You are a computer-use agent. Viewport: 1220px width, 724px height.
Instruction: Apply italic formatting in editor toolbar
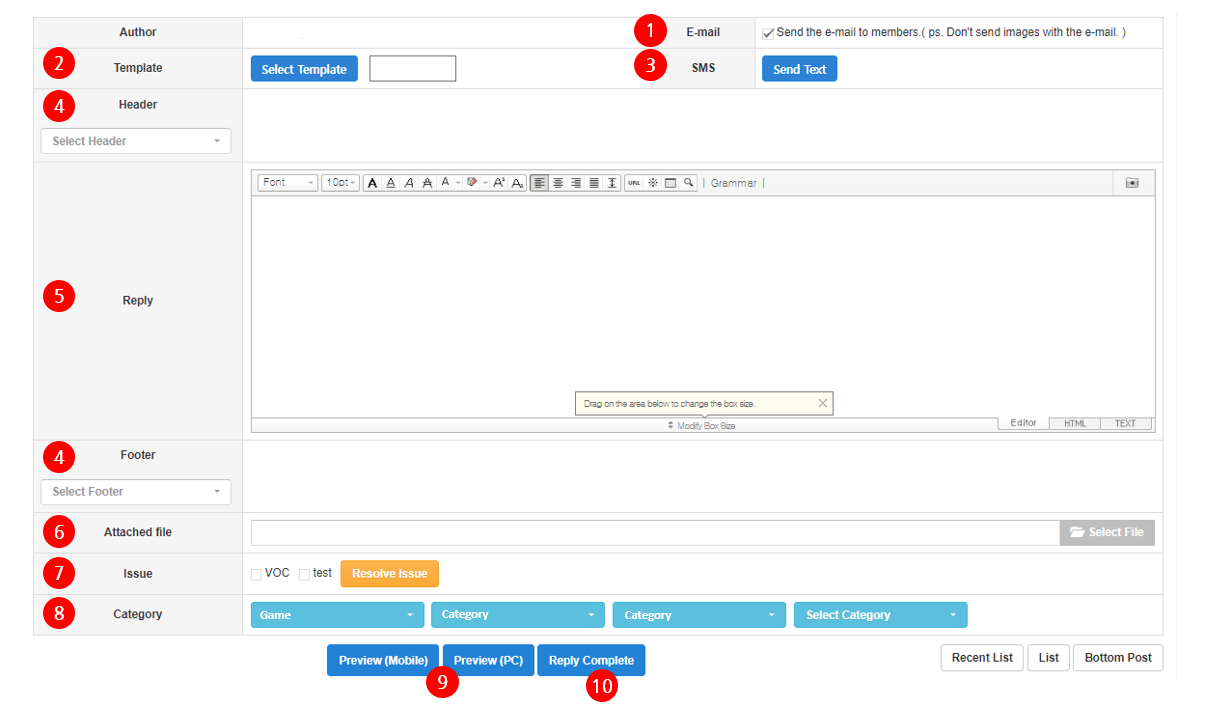coord(409,183)
